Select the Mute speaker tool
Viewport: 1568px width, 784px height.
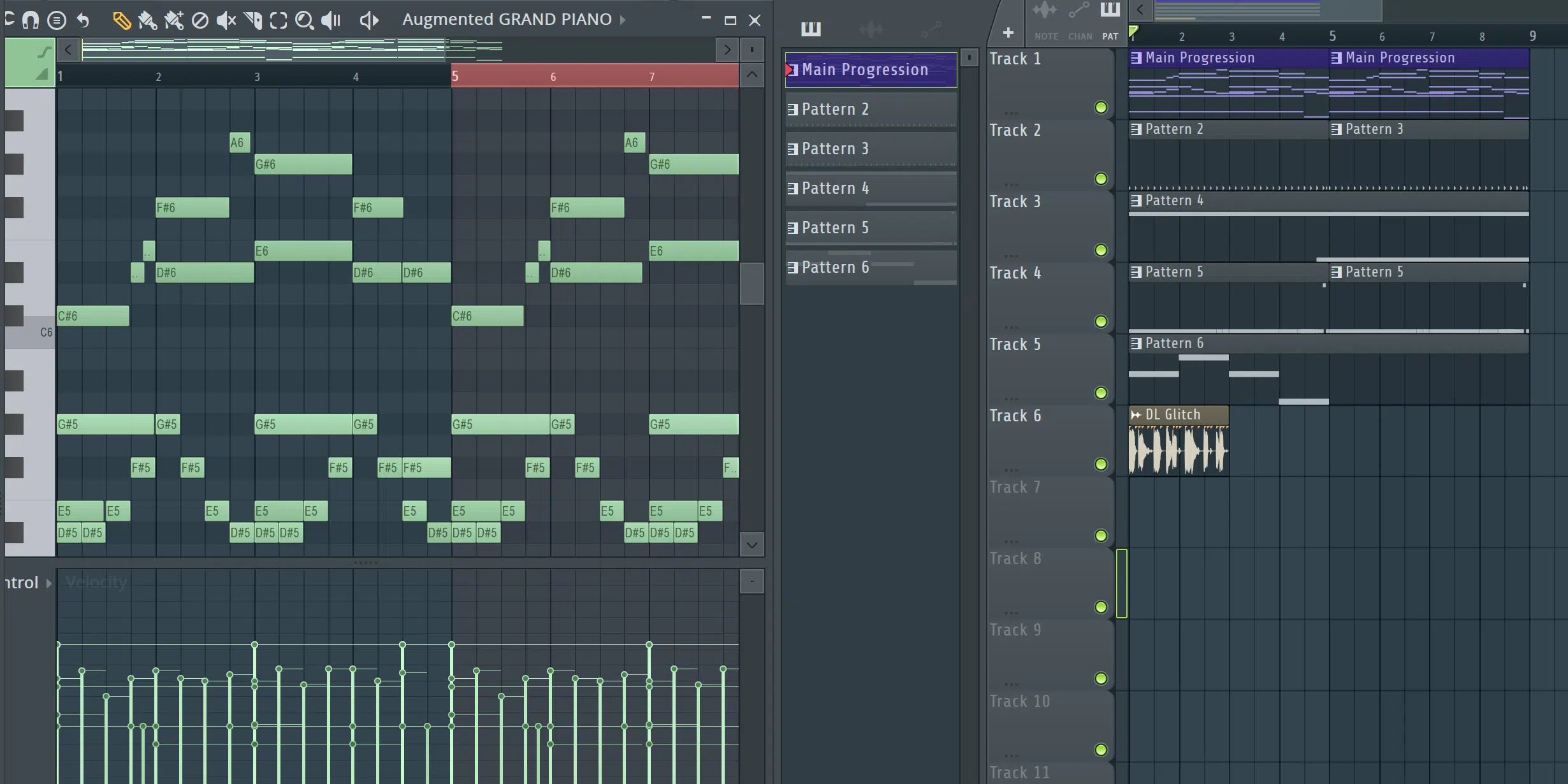click(226, 20)
